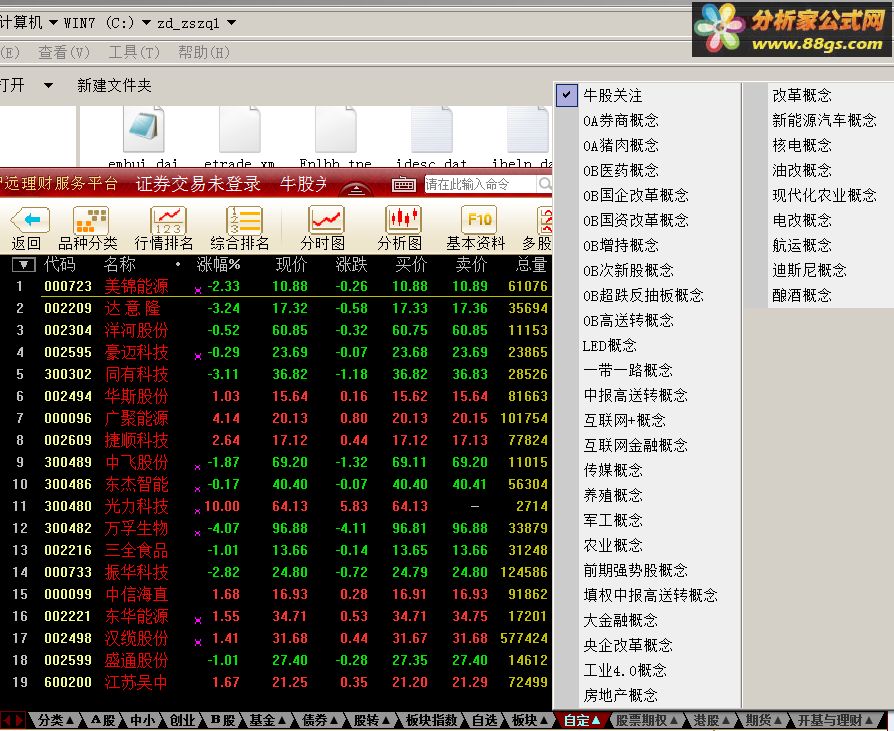Click etrade.xm file icon in Explorer
The width and height of the screenshot is (894, 731).
click(x=239, y=129)
